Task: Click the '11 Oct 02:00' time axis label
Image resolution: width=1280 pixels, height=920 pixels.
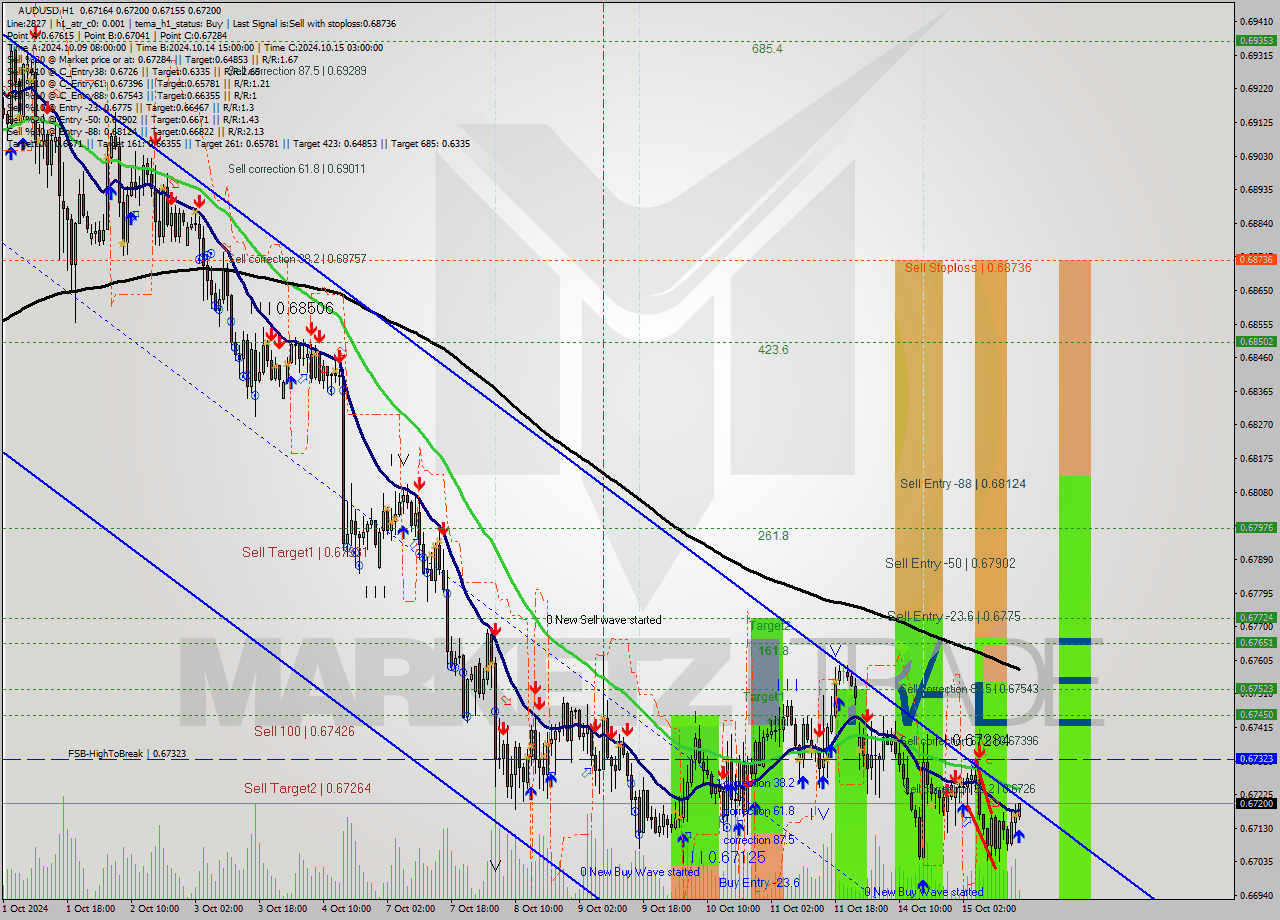Action: pyautogui.click(x=797, y=909)
